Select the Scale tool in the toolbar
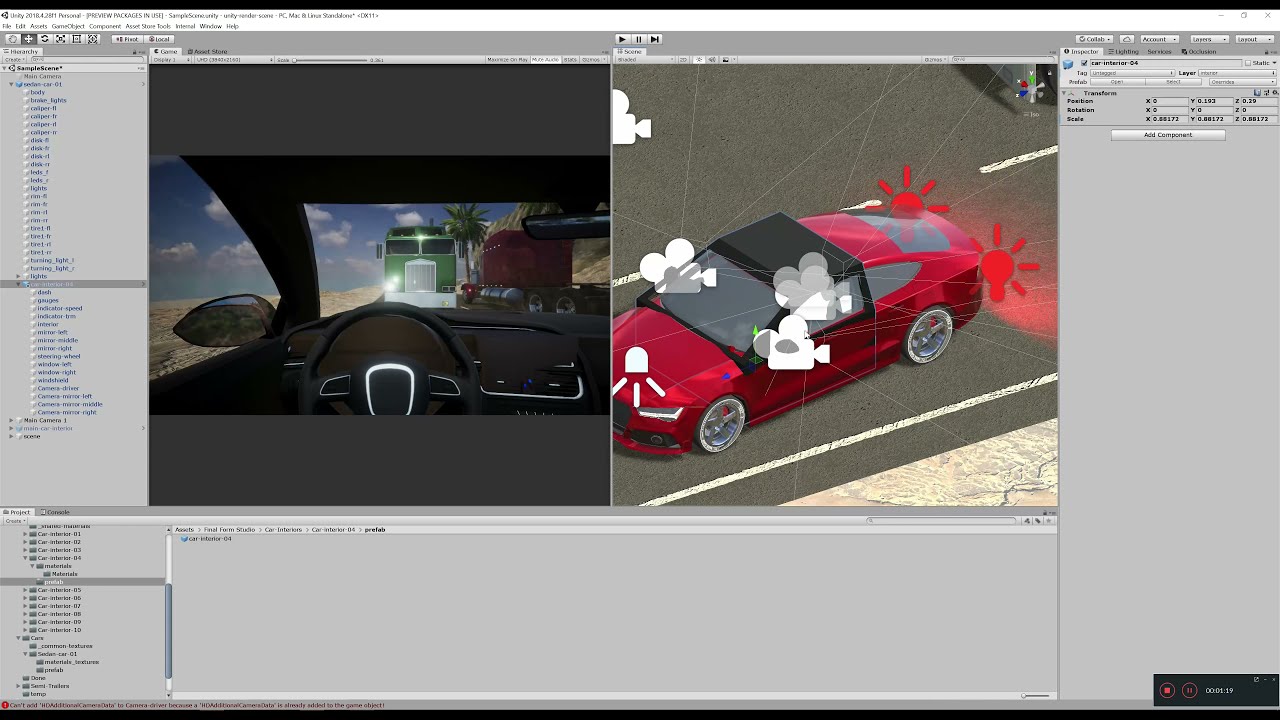The image size is (1280, 720). pyautogui.click(x=60, y=39)
